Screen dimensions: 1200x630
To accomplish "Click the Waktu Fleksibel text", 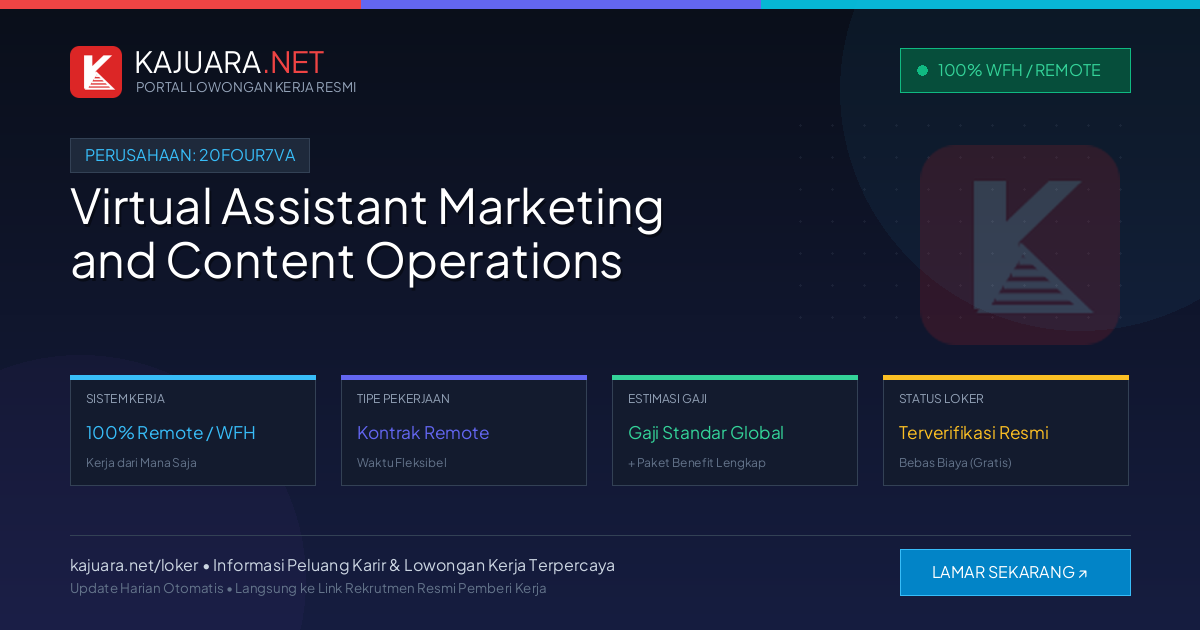I will [x=402, y=463].
